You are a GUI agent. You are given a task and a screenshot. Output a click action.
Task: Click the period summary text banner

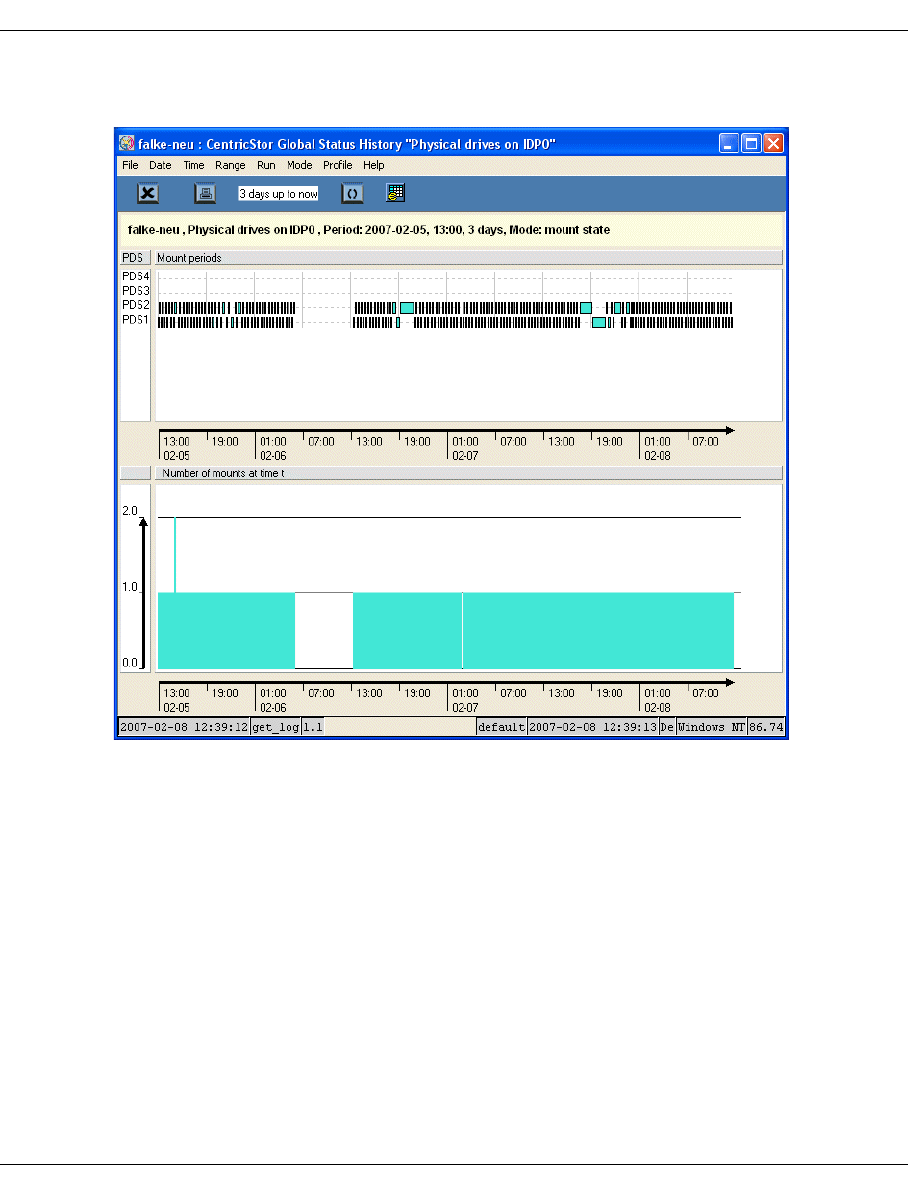tap(451, 230)
